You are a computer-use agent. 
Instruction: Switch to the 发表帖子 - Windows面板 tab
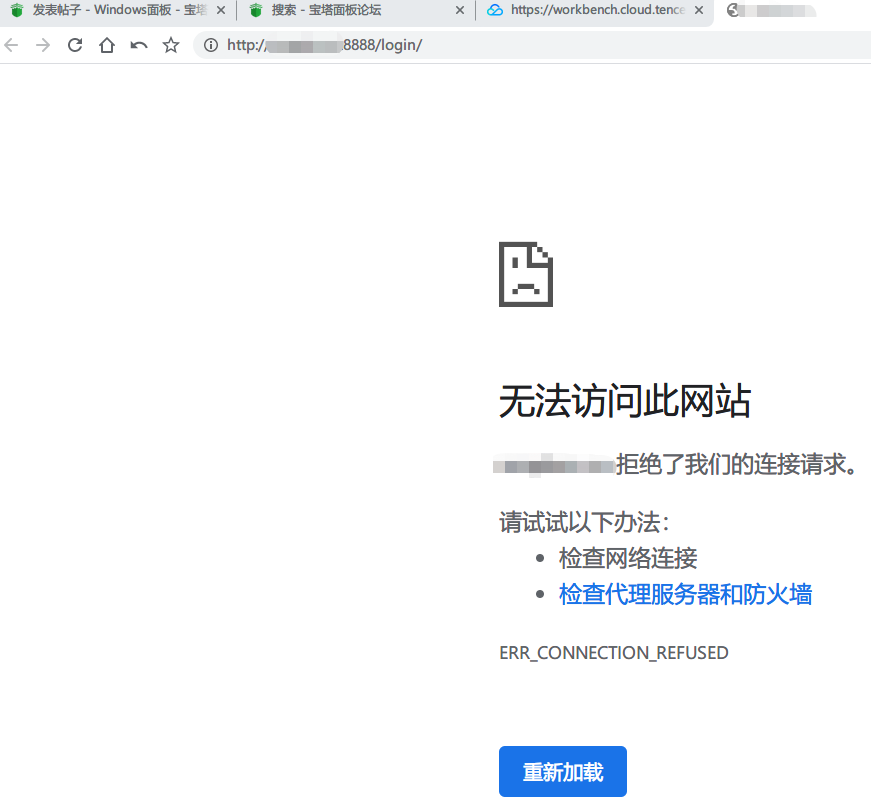click(119, 10)
